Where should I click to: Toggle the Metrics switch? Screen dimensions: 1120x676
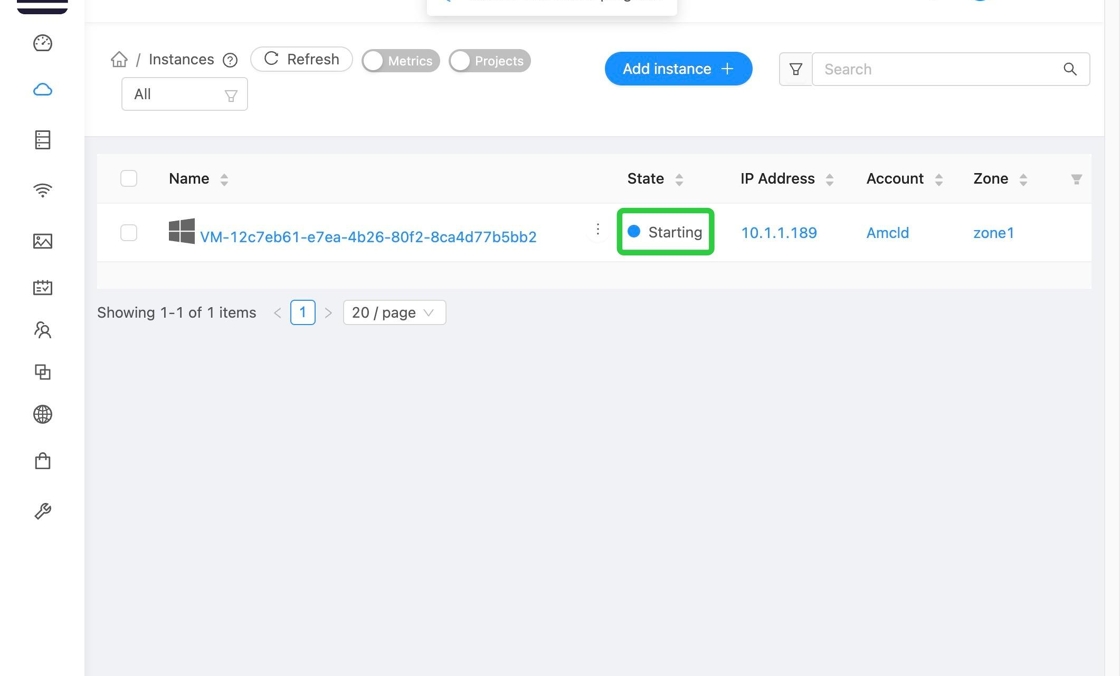click(x=400, y=61)
